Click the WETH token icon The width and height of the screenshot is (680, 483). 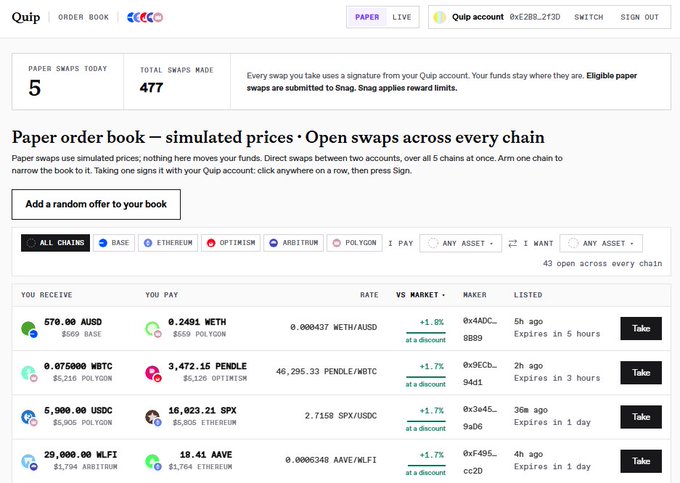pos(153,329)
